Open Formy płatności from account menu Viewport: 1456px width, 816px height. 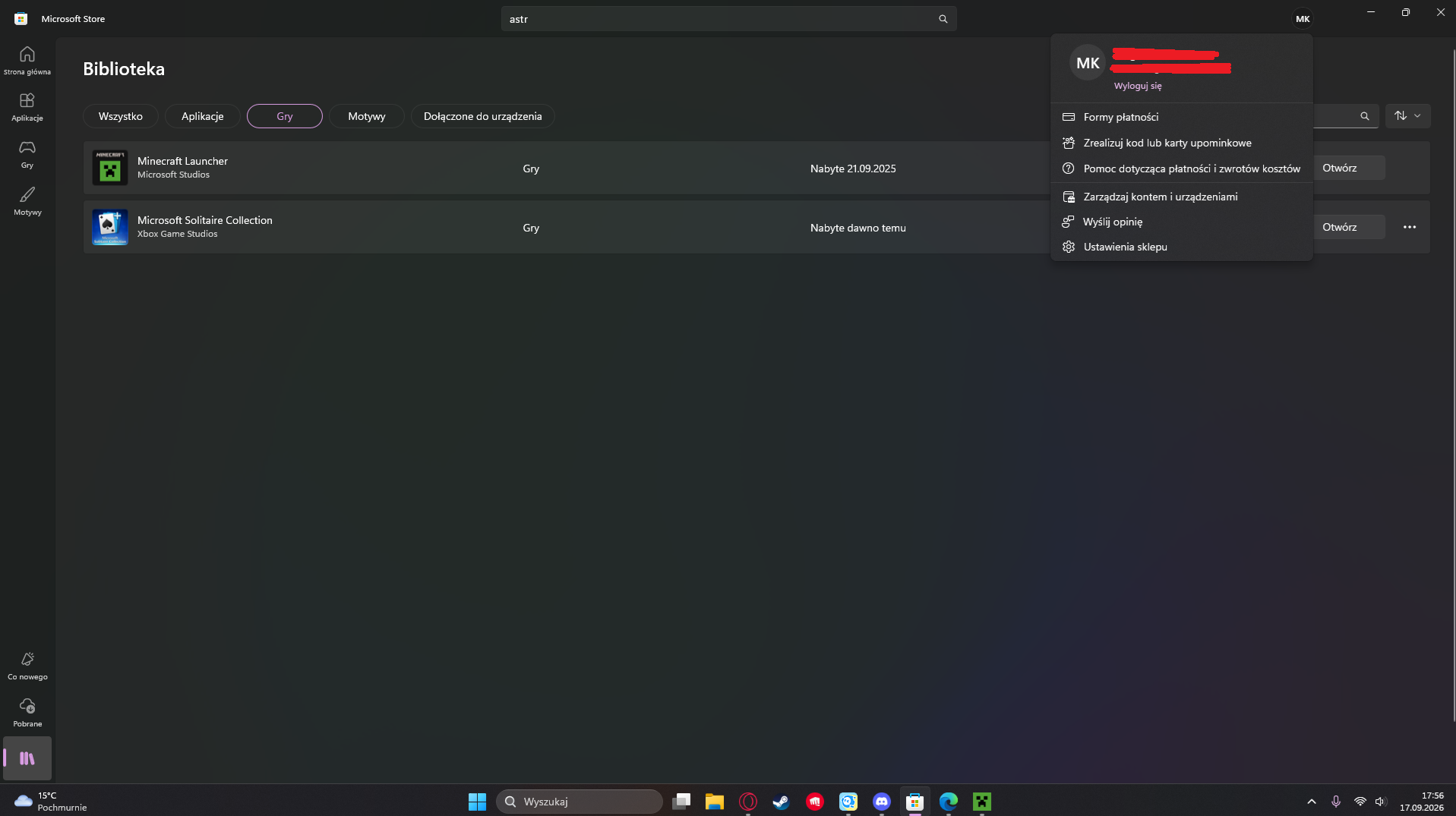(x=1182, y=117)
